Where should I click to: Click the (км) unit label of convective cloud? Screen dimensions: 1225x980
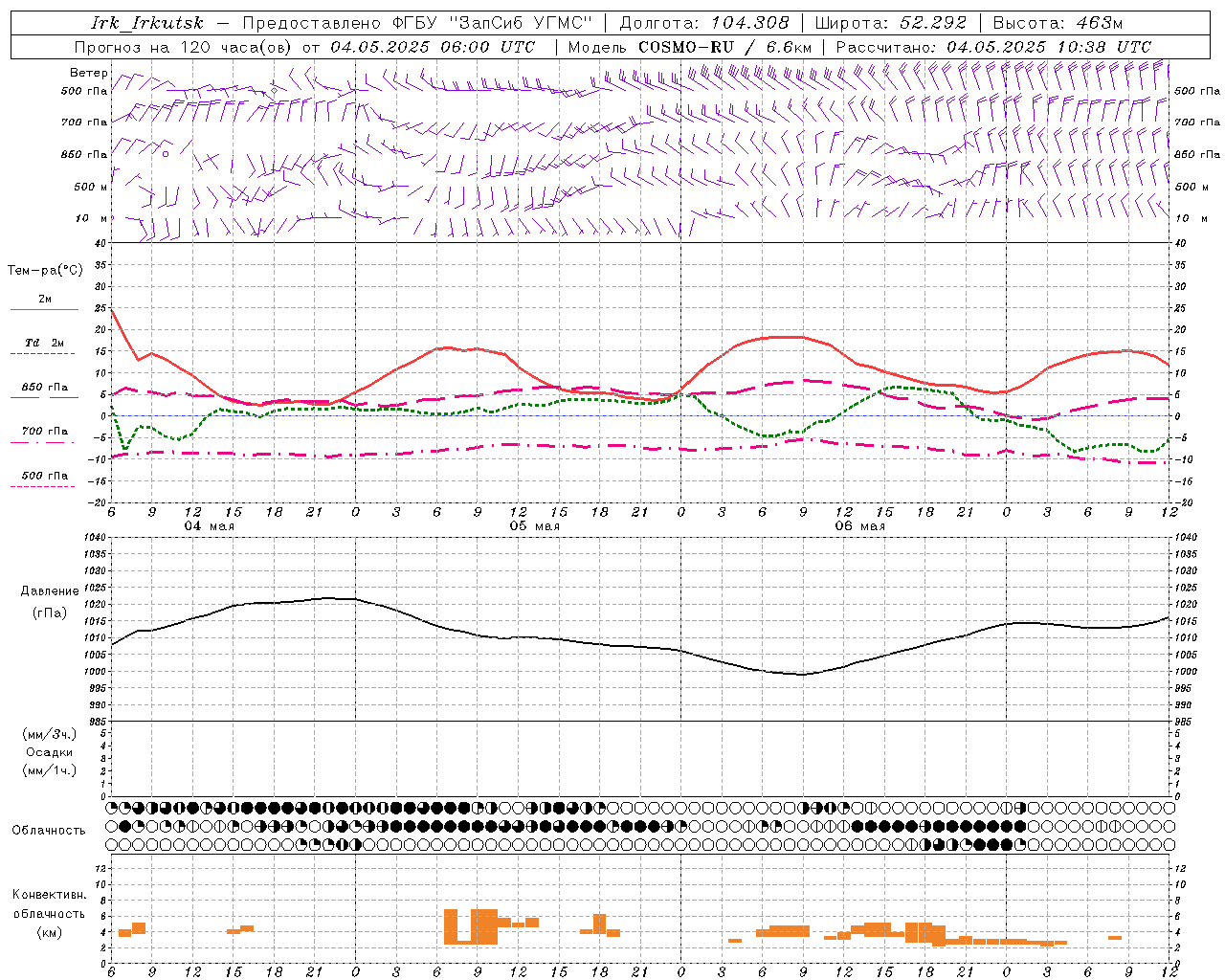tap(49, 932)
